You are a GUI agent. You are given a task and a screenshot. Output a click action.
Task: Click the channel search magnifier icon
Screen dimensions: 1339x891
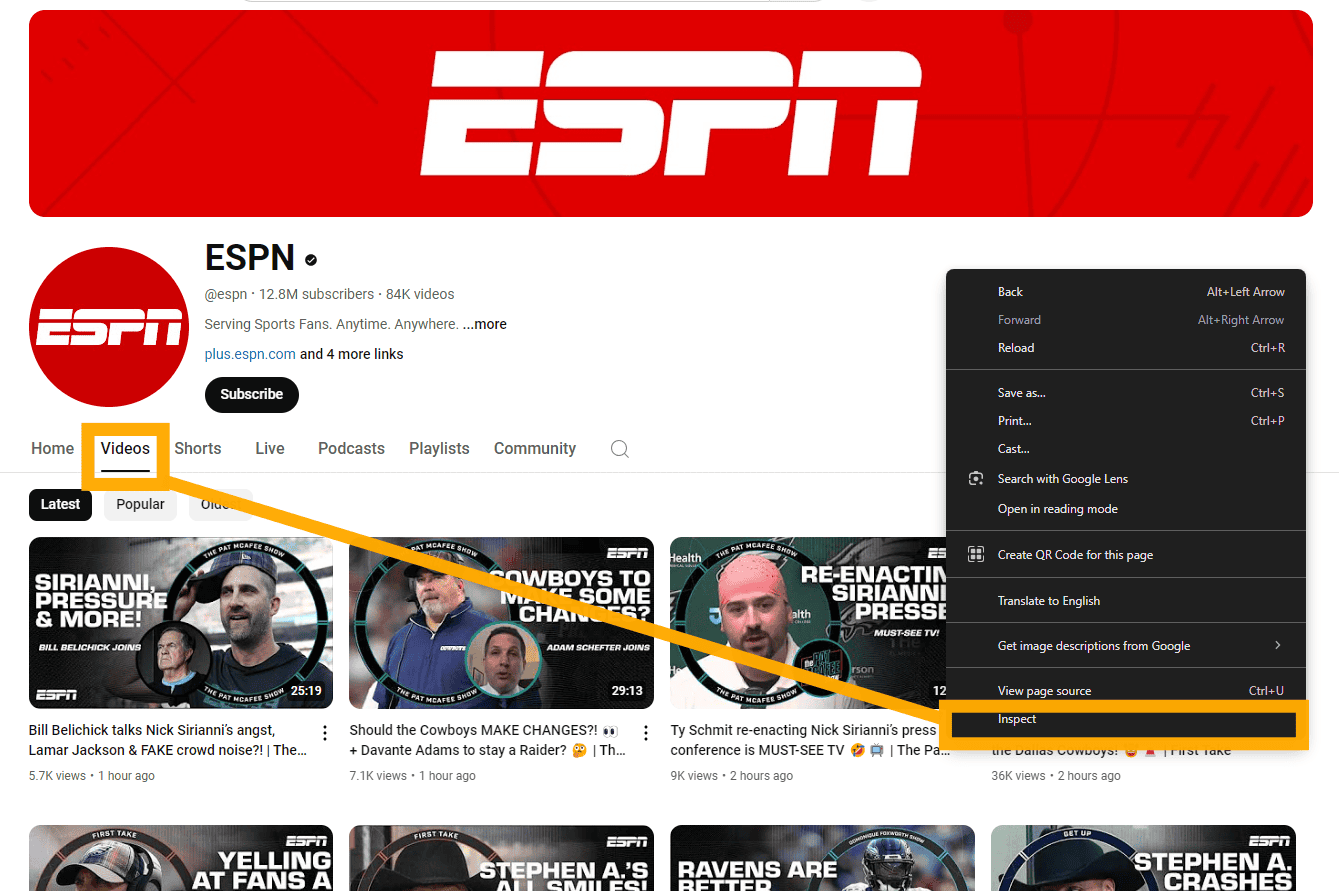point(620,449)
